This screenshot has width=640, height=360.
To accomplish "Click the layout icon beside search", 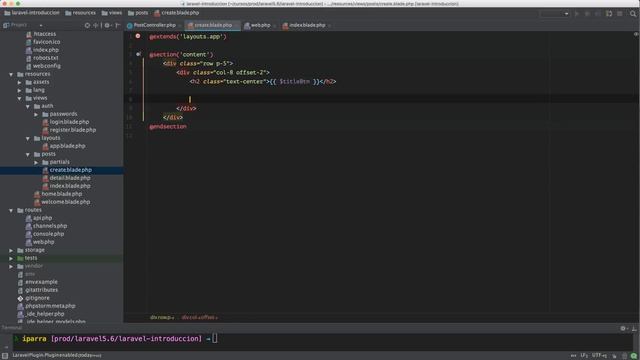I will 620,13.
